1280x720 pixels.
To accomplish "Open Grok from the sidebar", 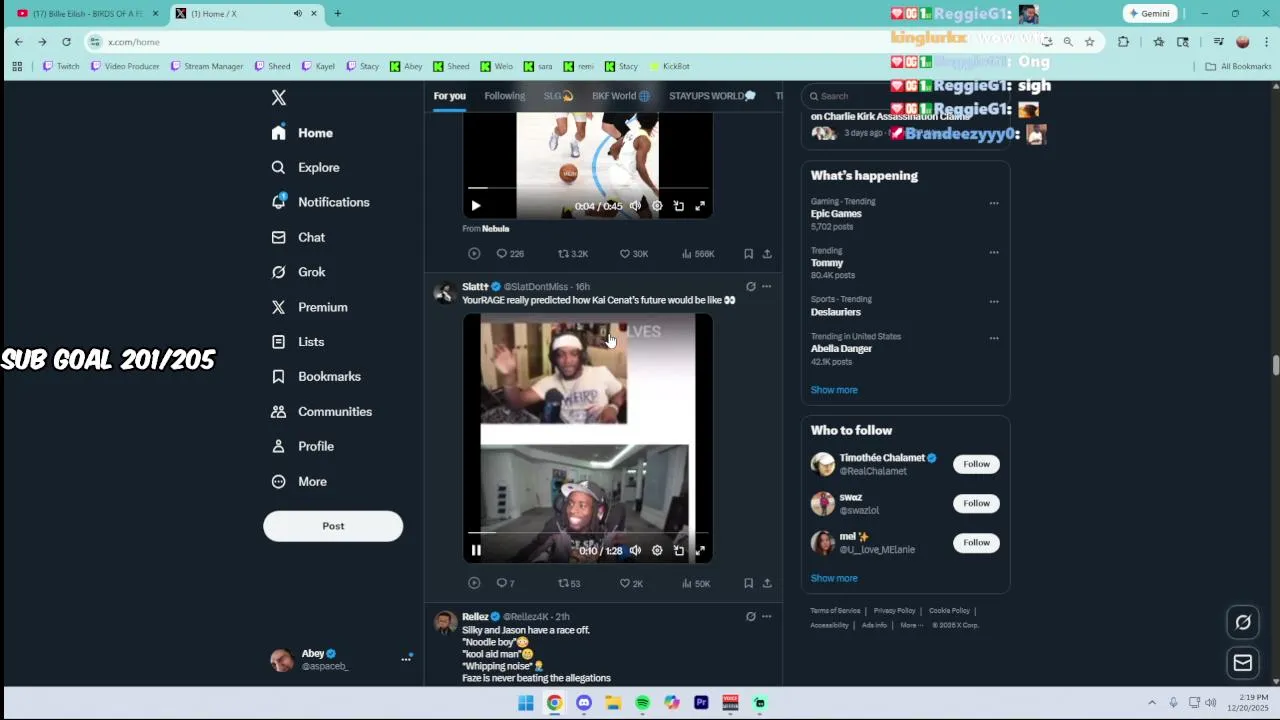I will [298, 272].
